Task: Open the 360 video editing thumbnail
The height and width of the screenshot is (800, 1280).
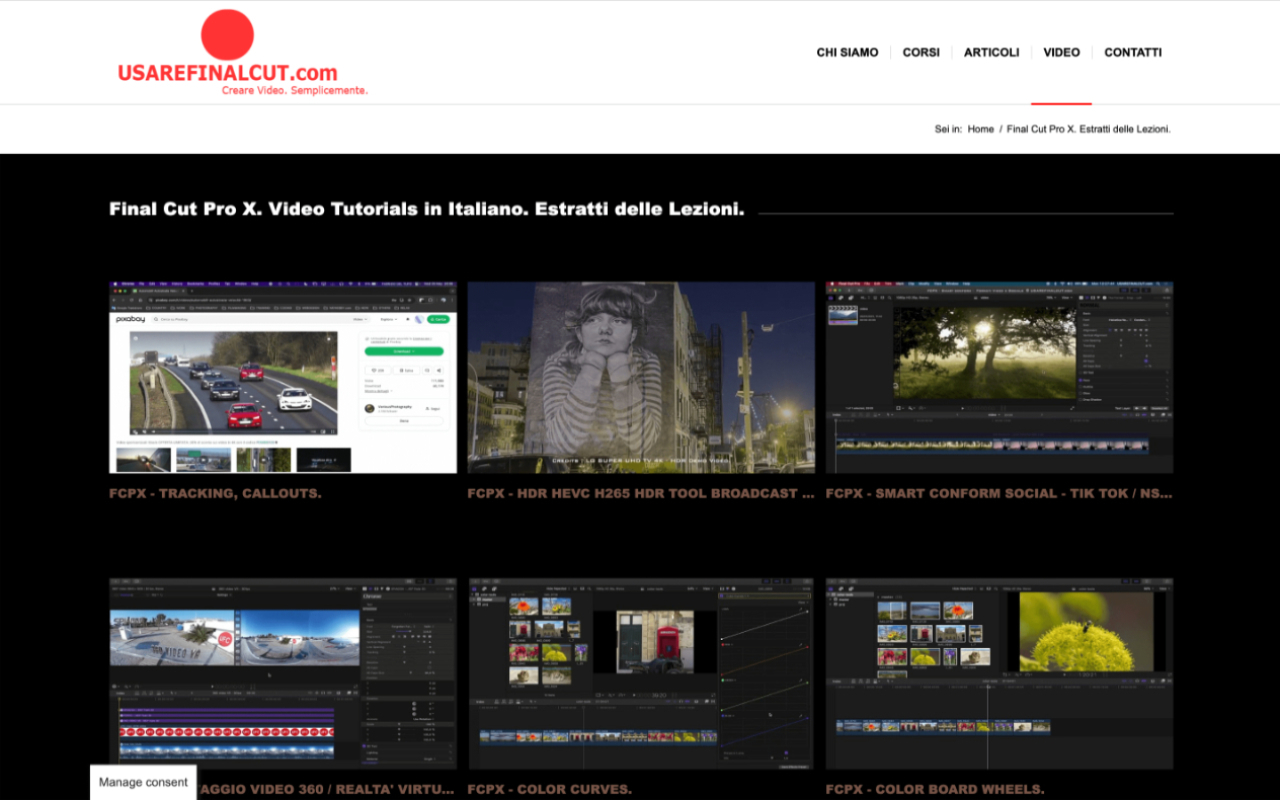Action: [283, 673]
